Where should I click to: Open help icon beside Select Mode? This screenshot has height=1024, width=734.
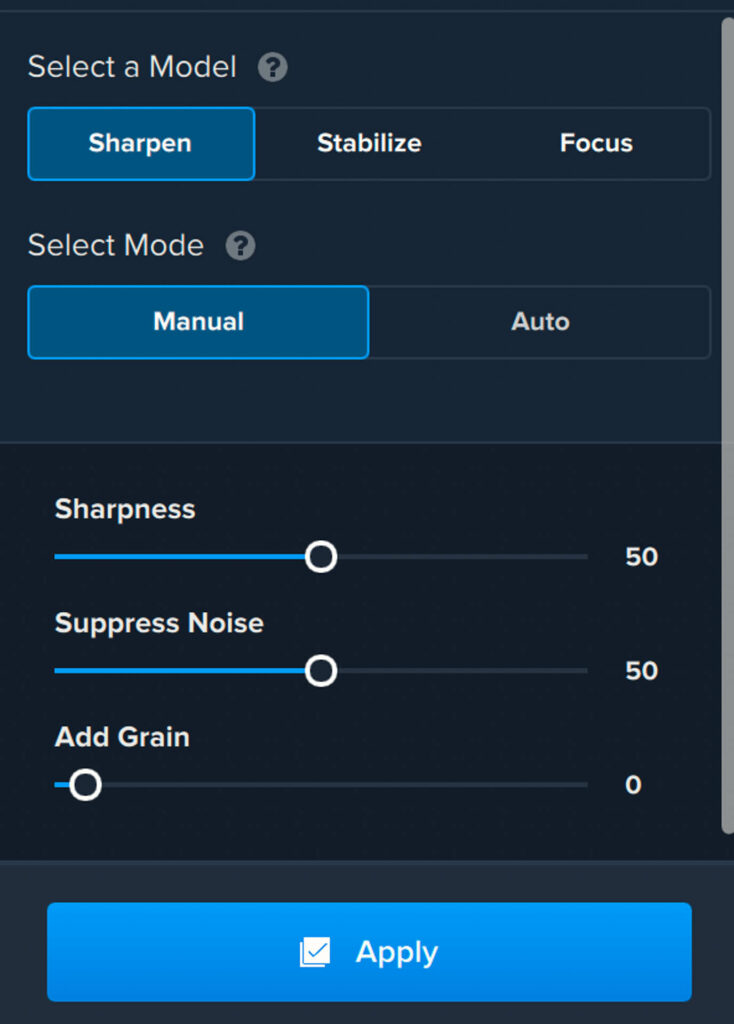pyautogui.click(x=240, y=246)
